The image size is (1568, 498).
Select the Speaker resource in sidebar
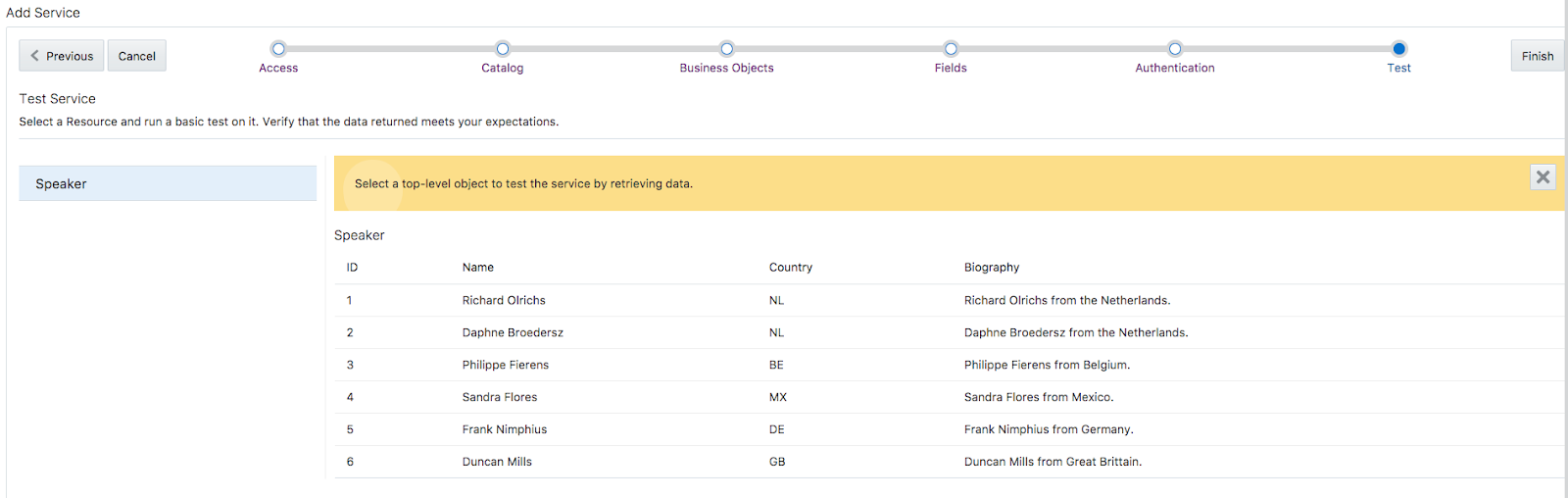[168, 183]
